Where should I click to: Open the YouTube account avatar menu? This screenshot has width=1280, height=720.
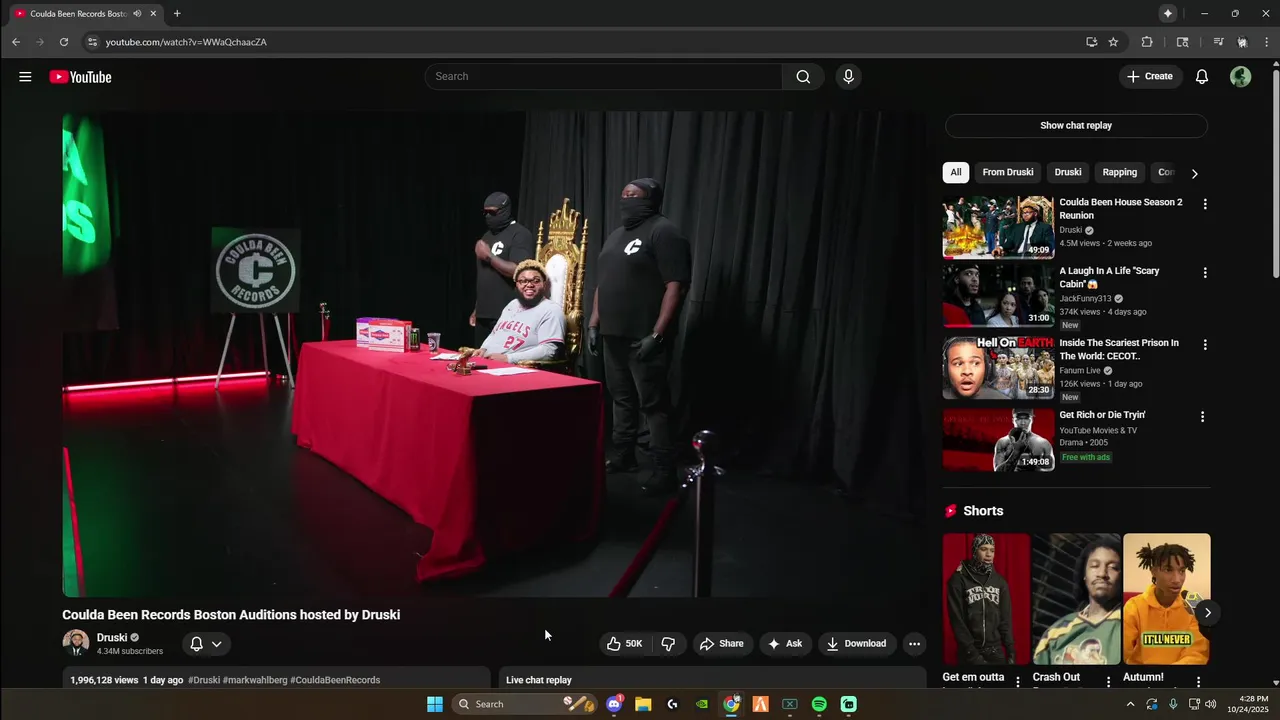pos(1240,77)
